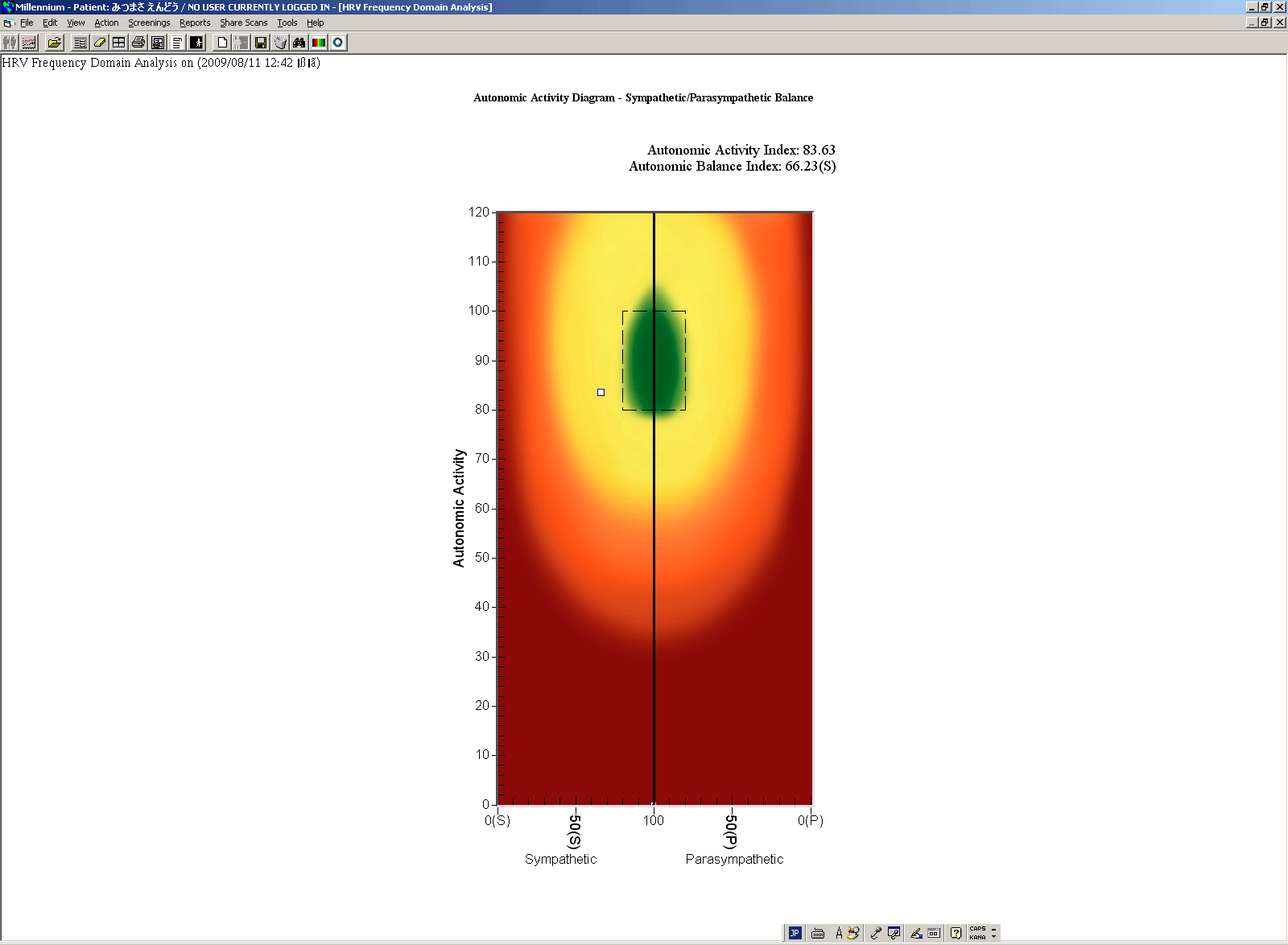Click the line chart graph toolbar icon
1288x945 pixels.
[30, 43]
